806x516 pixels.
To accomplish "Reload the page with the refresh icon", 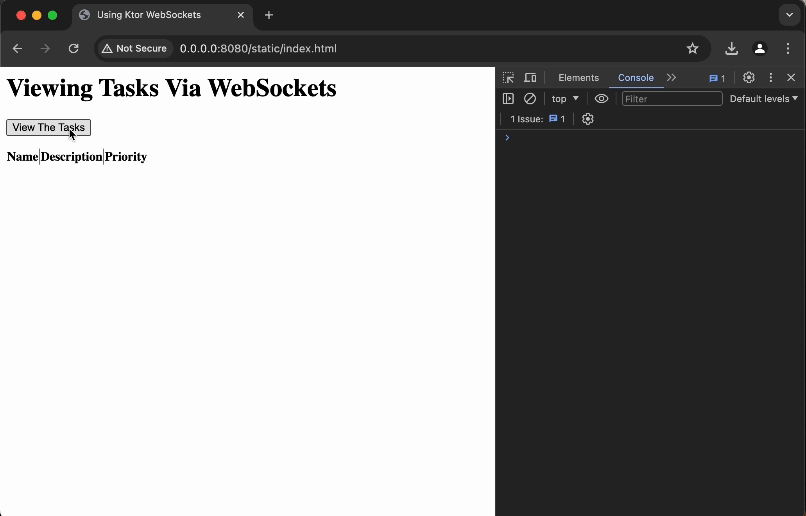I will (x=73, y=48).
